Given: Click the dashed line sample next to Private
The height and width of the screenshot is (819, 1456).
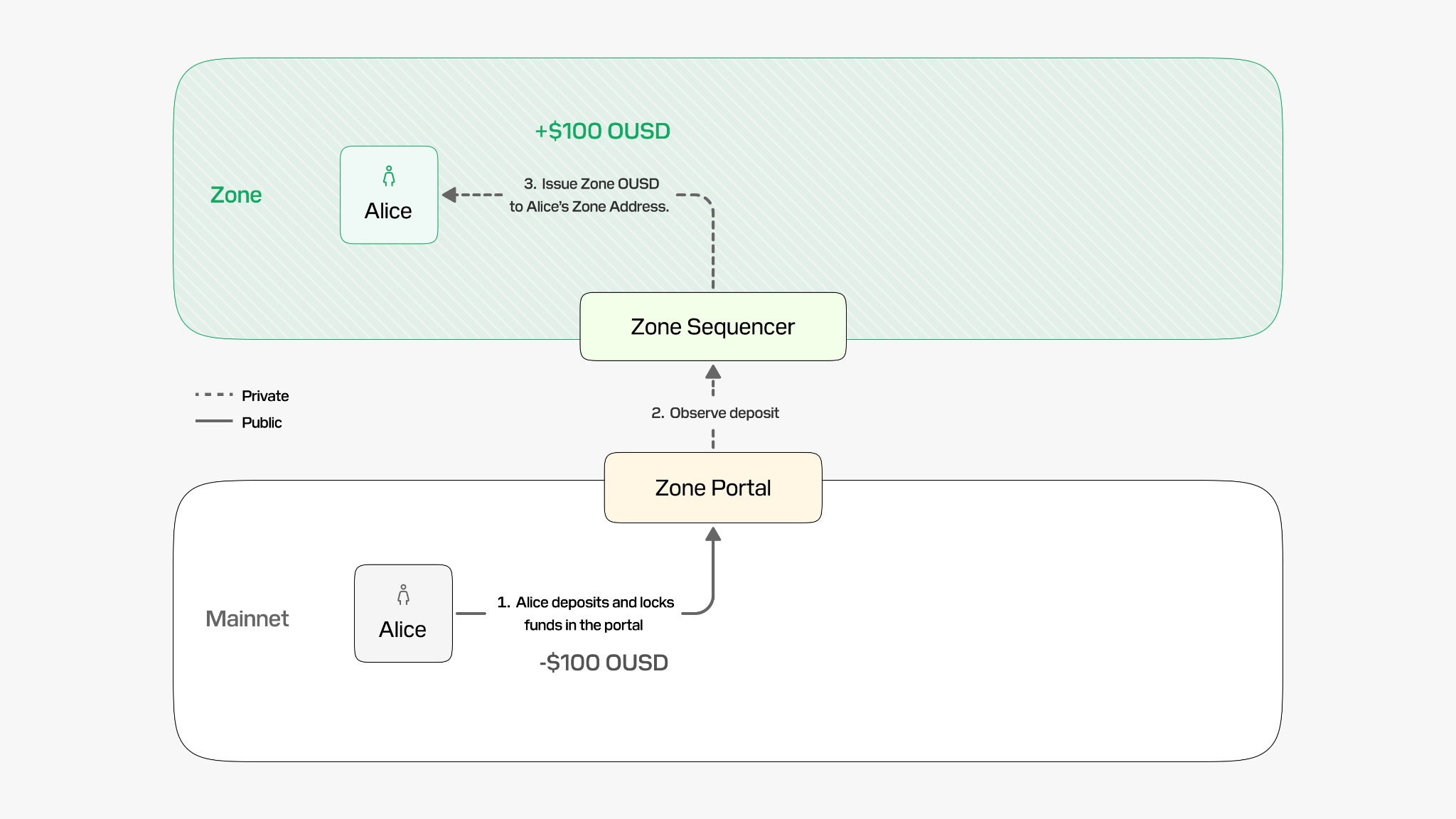Looking at the screenshot, I should point(214,395).
